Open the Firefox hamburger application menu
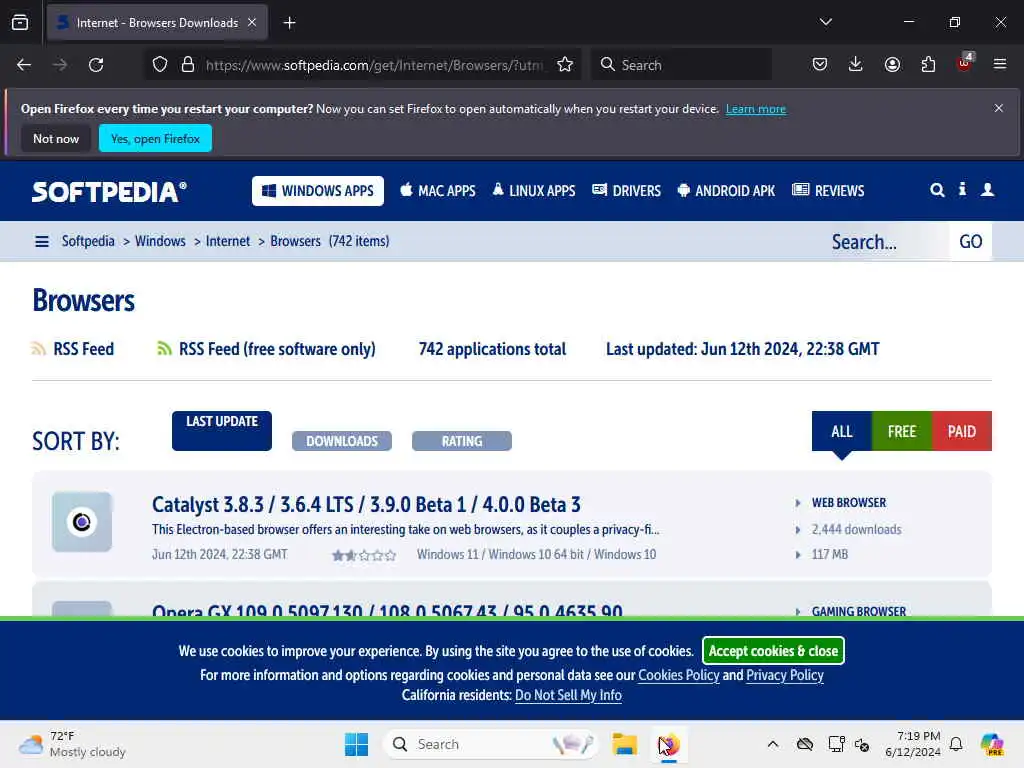This screenshot has height=768, width=1024. coord(1000,65)
